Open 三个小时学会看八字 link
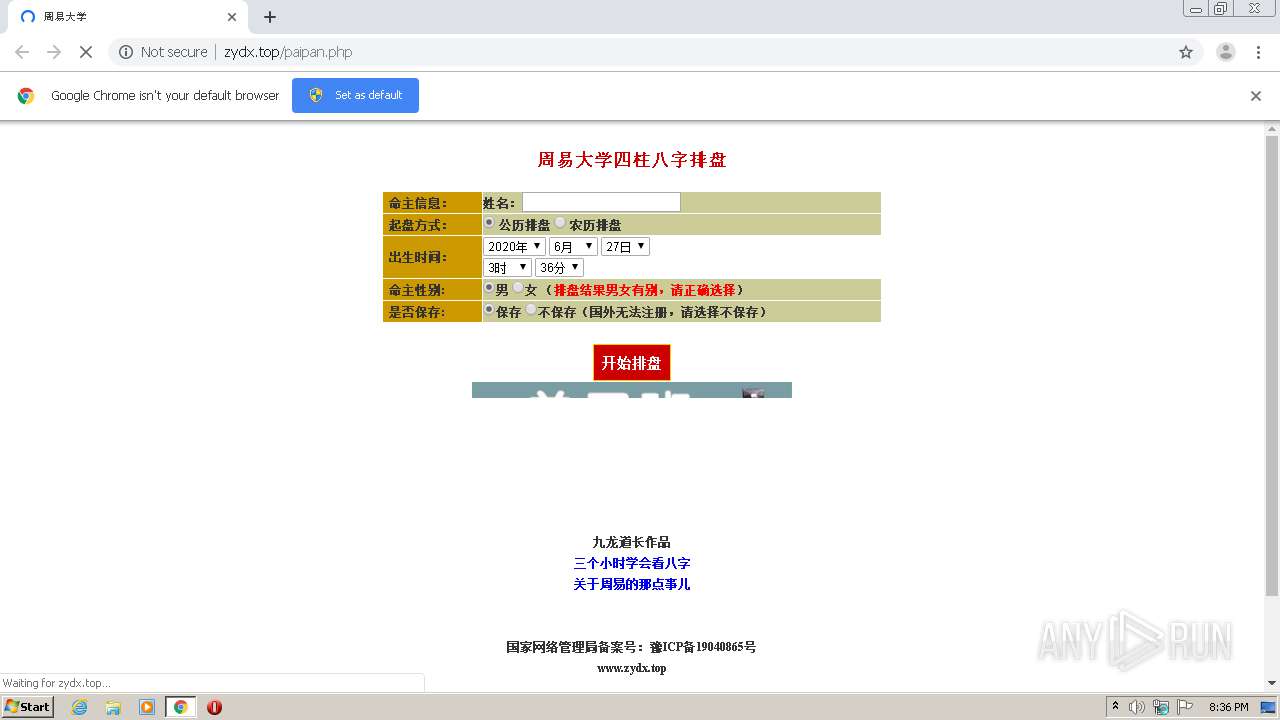 click(632, 563)
